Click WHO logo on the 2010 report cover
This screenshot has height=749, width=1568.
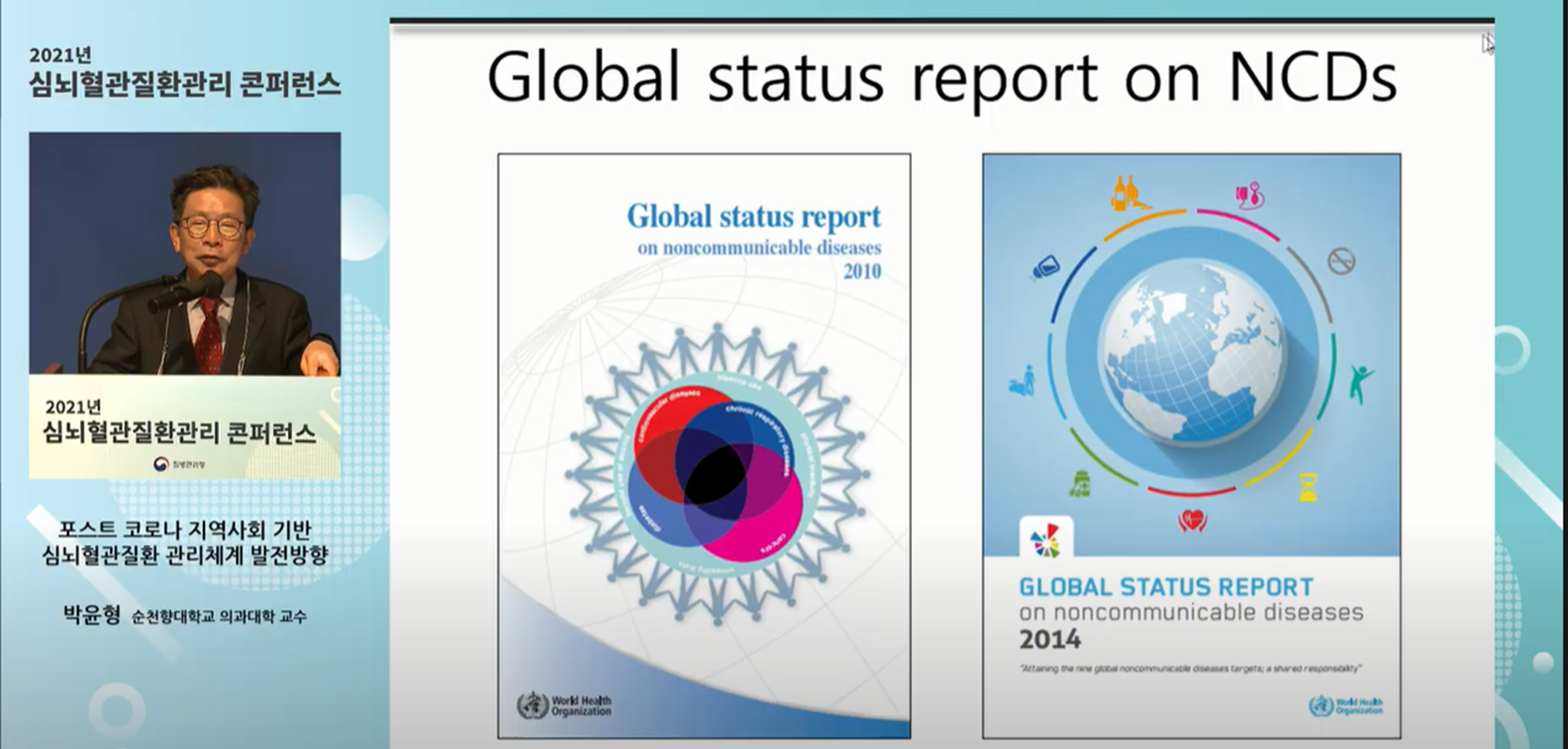[564, 705]
